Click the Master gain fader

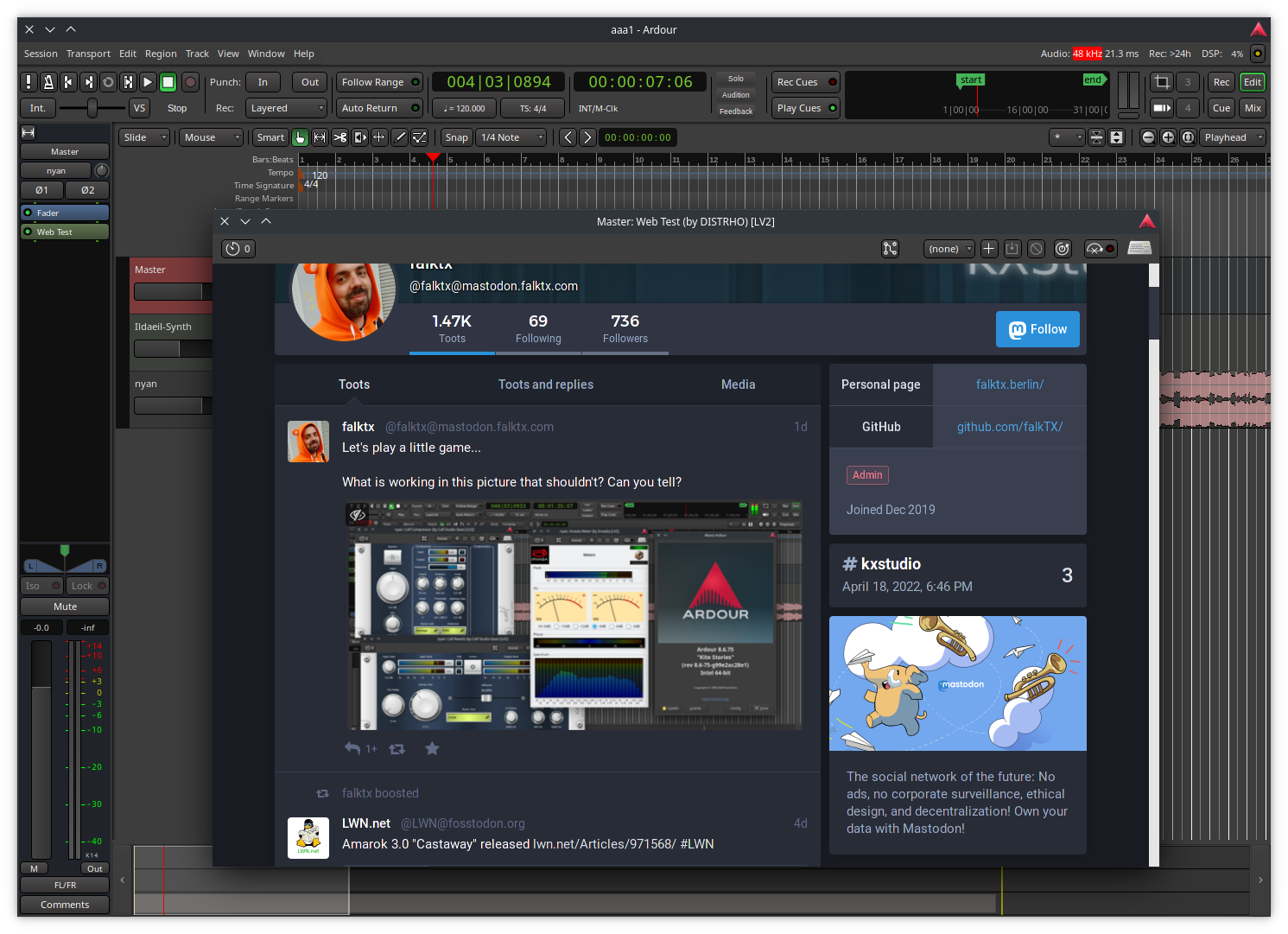pyautogui.click(x=41, y=749)
